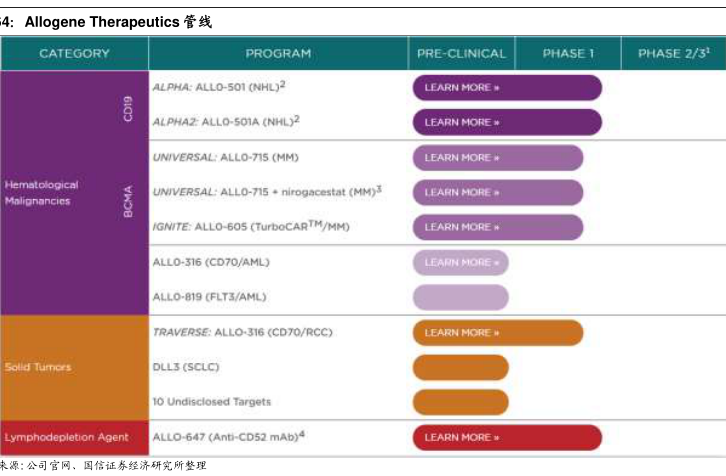Click the Hematological Malignancies category label

[42, 192]
